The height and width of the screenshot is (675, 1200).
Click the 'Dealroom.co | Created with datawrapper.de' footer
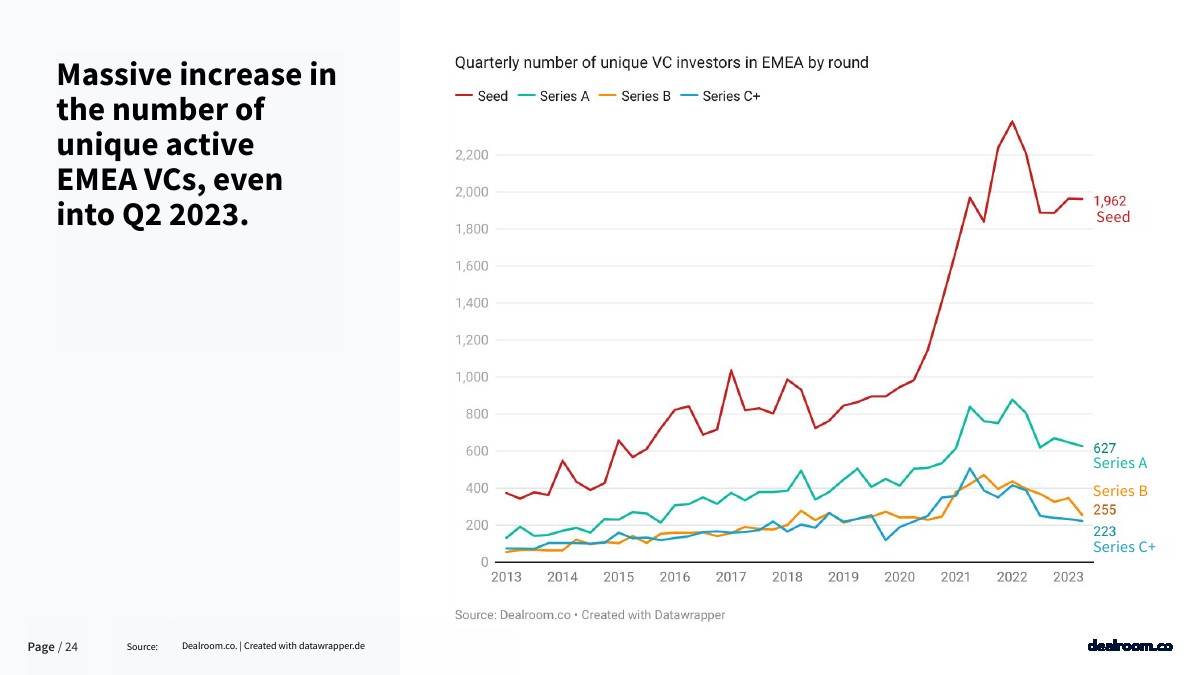pos(273,646)
